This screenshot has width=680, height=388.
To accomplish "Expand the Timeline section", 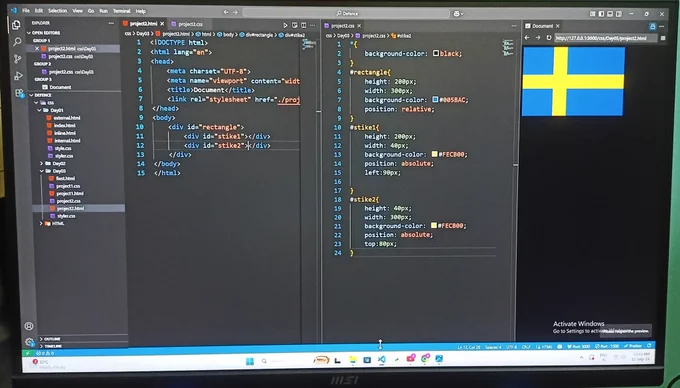I will pos(52,346).
